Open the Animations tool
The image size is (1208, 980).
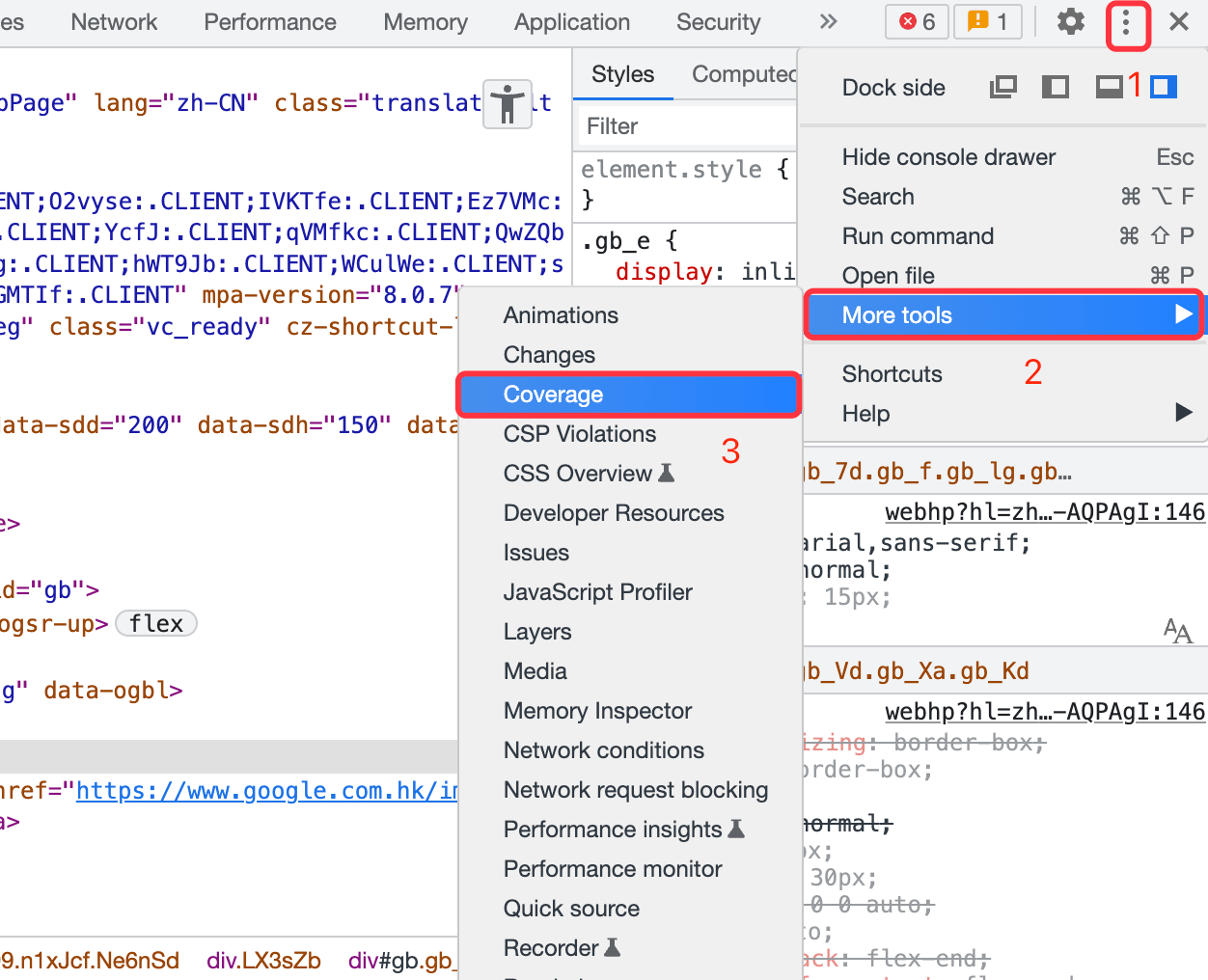[x=631, y=315]
